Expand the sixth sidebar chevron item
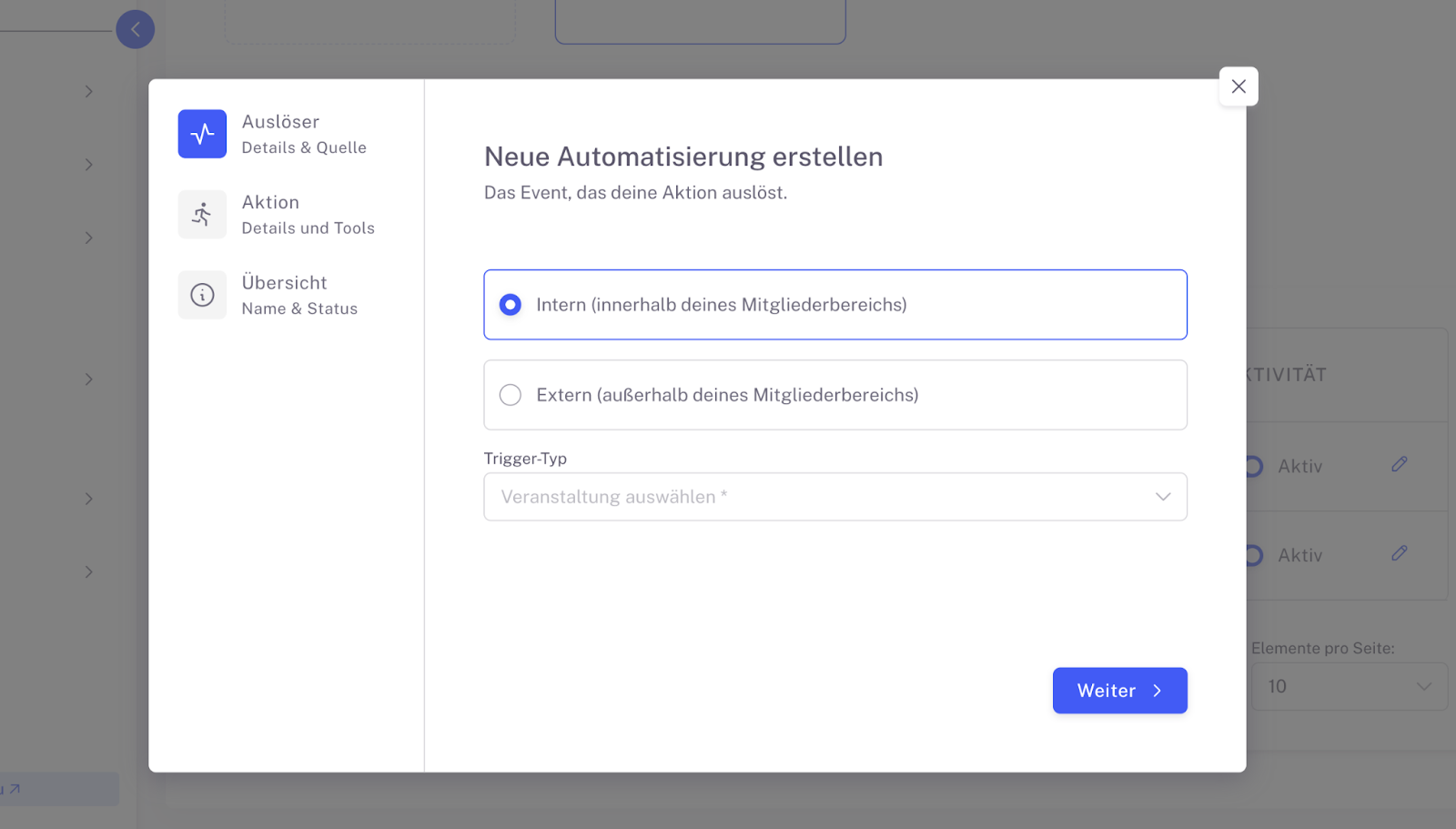 pyautogui.click(x=88, y=571)
